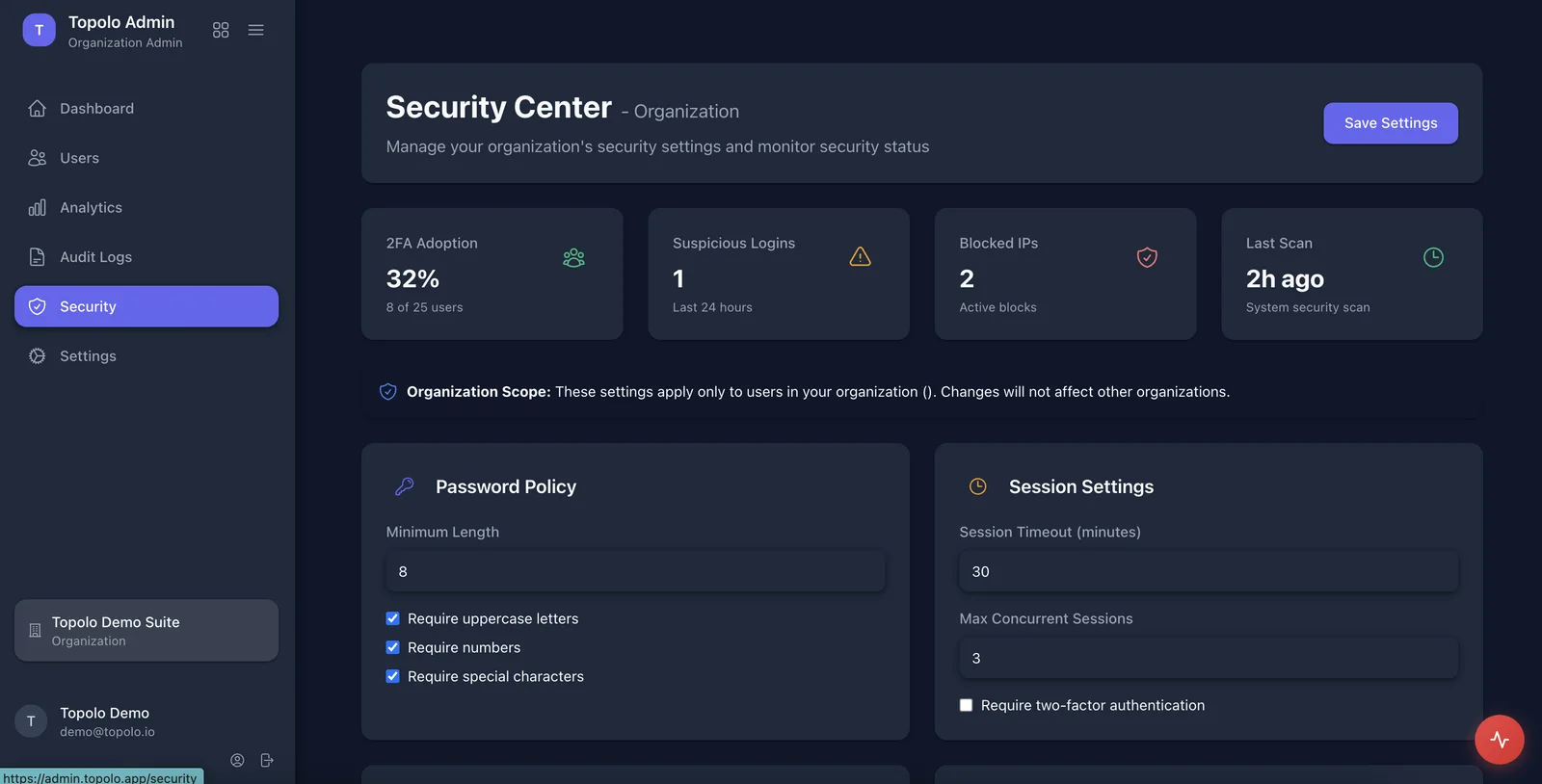Click the grid apps icon in sidebar header
1542x784 pixels.
(221, 30)
